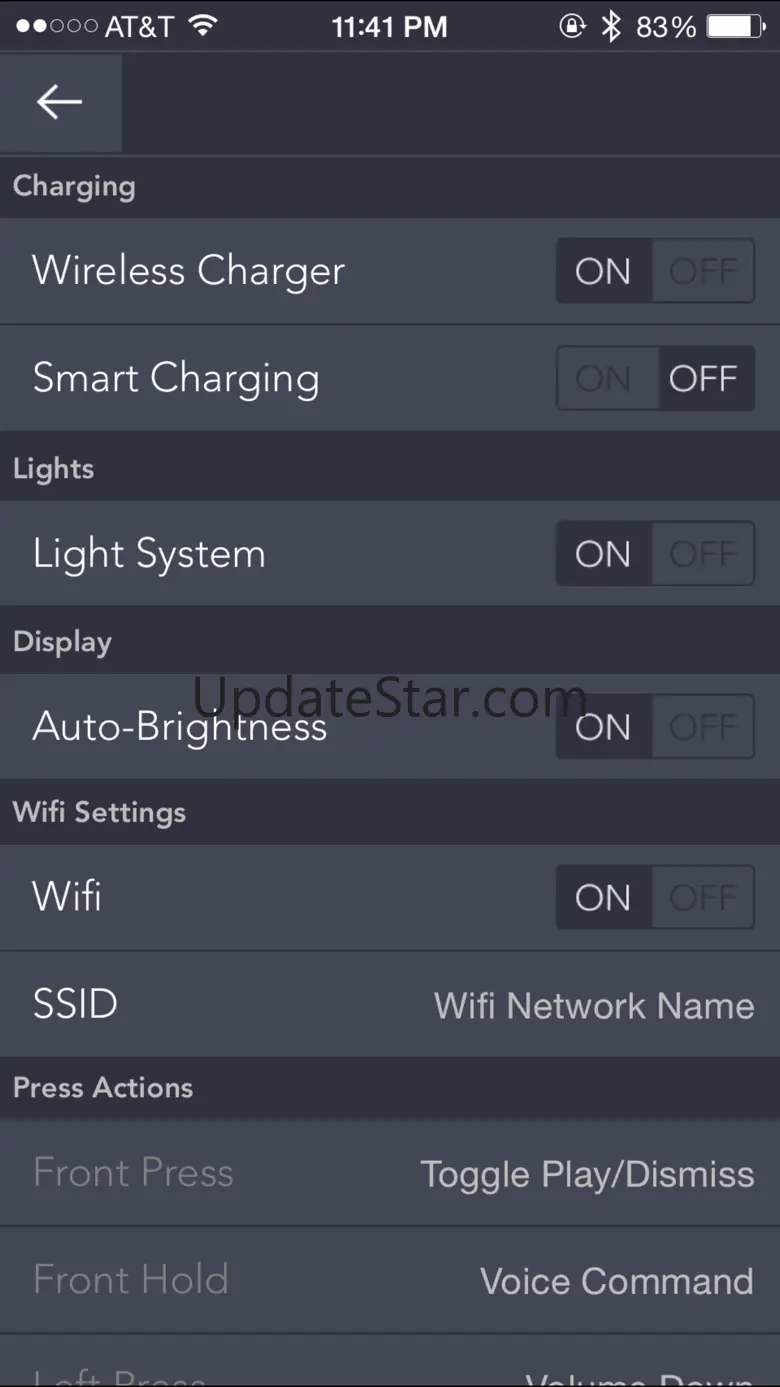Tap the Toggle Play/Dismiss value
Screen dimensions: 780x1387
pyautogui.click(x=587, y=1174)
